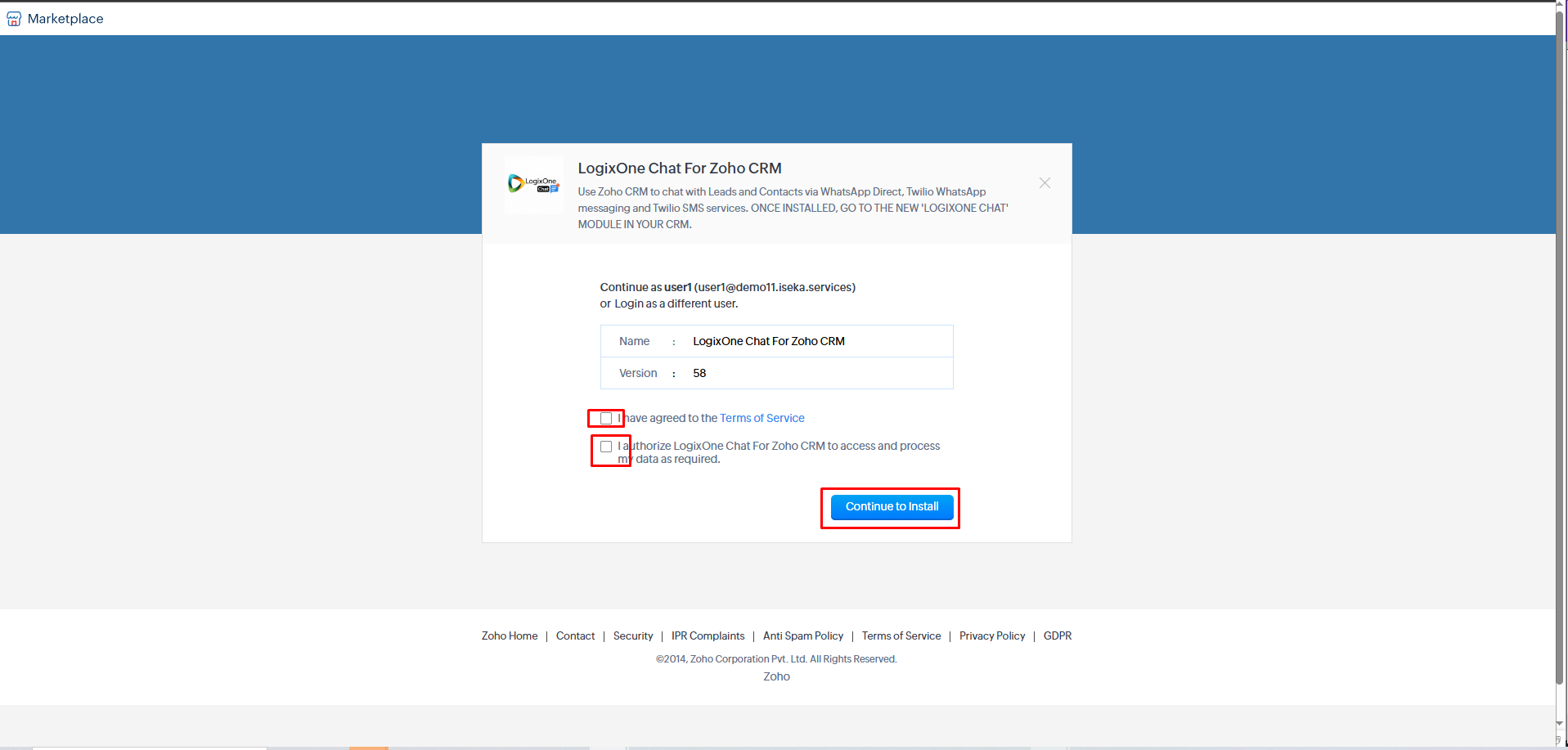Open the blue Terms of Service link

point(762,418)
